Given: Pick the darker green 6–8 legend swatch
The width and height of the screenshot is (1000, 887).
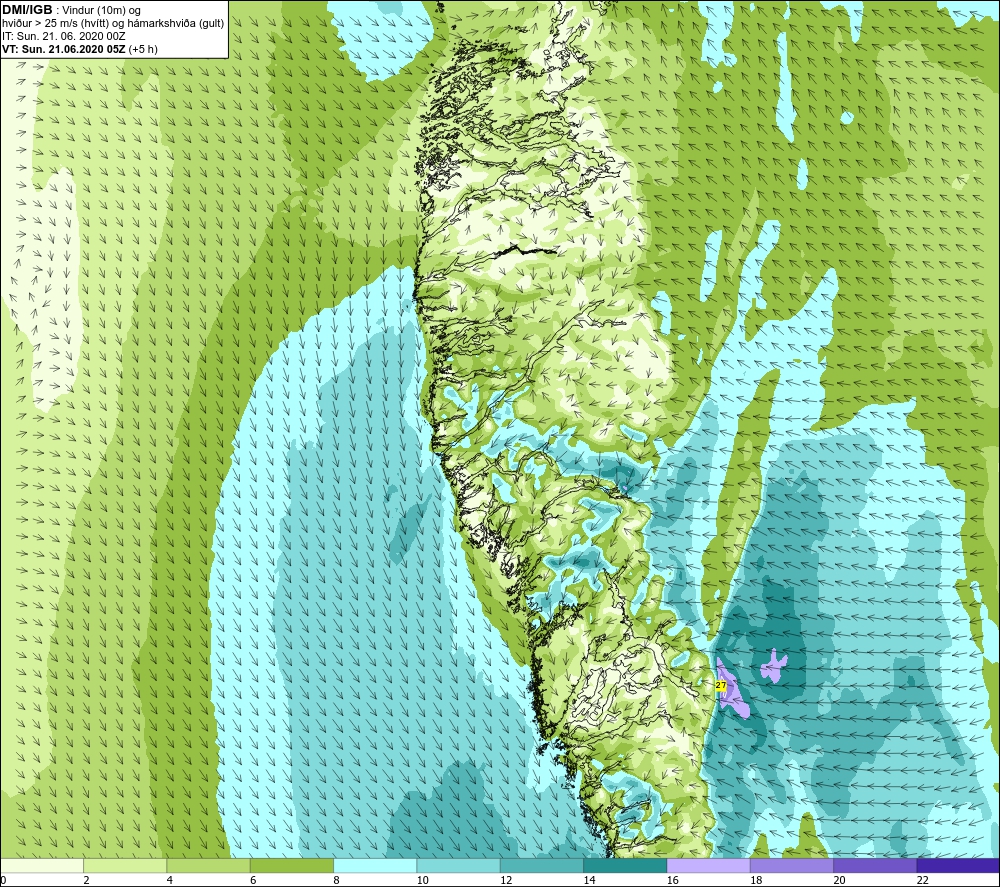Looking at the screenshot, I should [x=291, y=865].
